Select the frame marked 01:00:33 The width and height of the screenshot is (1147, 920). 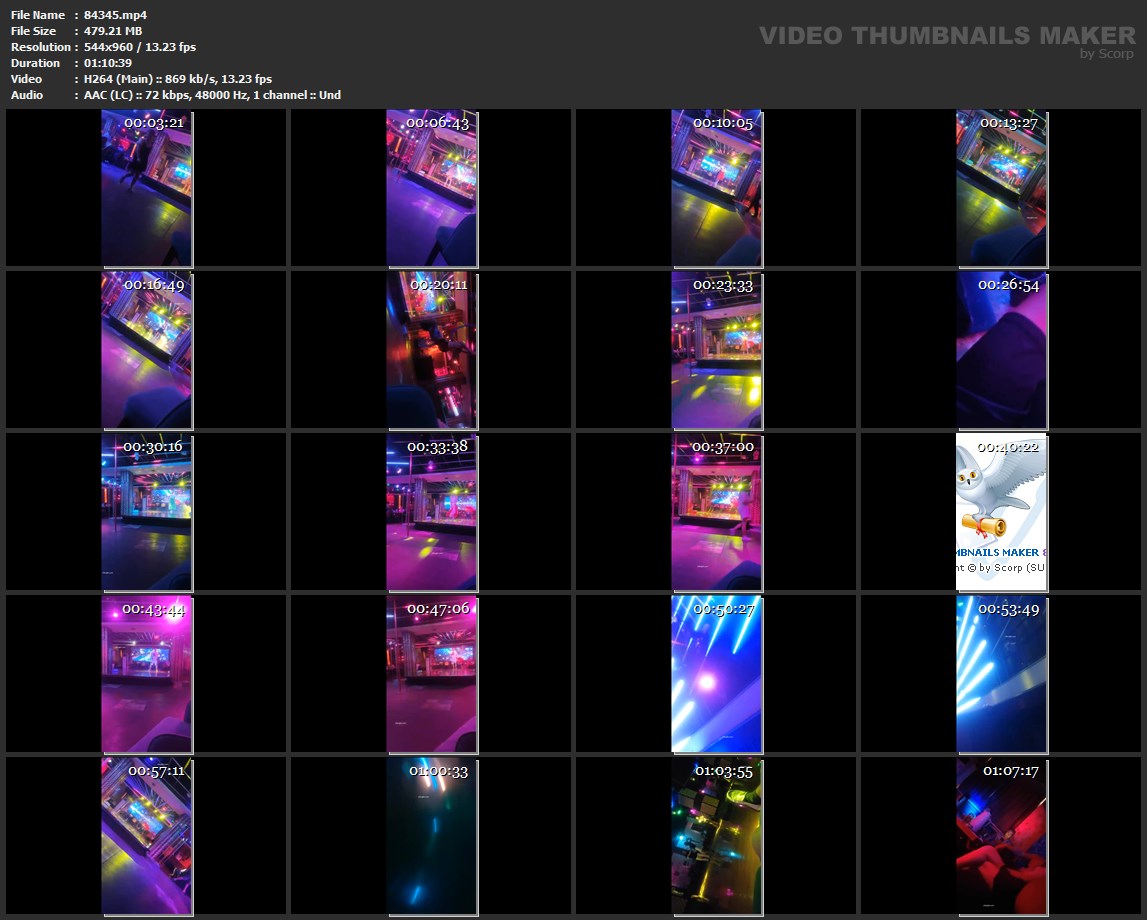pyautogui.click(x=432, y=836)
